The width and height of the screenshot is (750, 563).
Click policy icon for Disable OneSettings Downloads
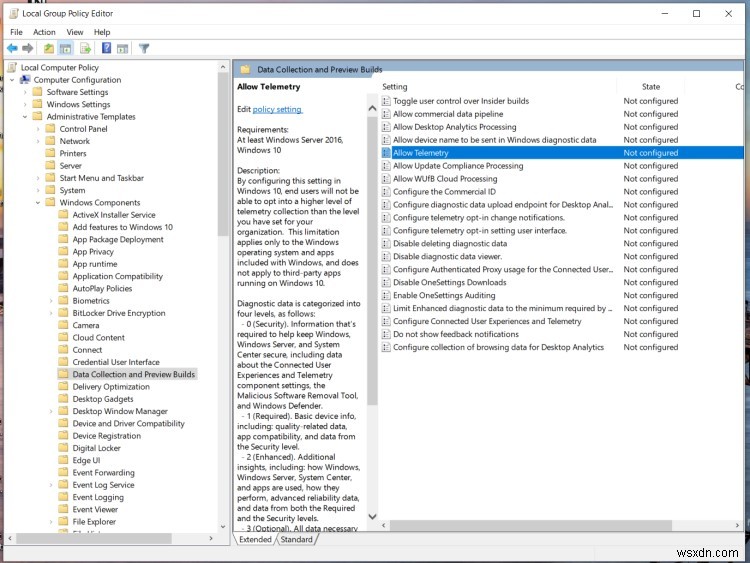386,282
